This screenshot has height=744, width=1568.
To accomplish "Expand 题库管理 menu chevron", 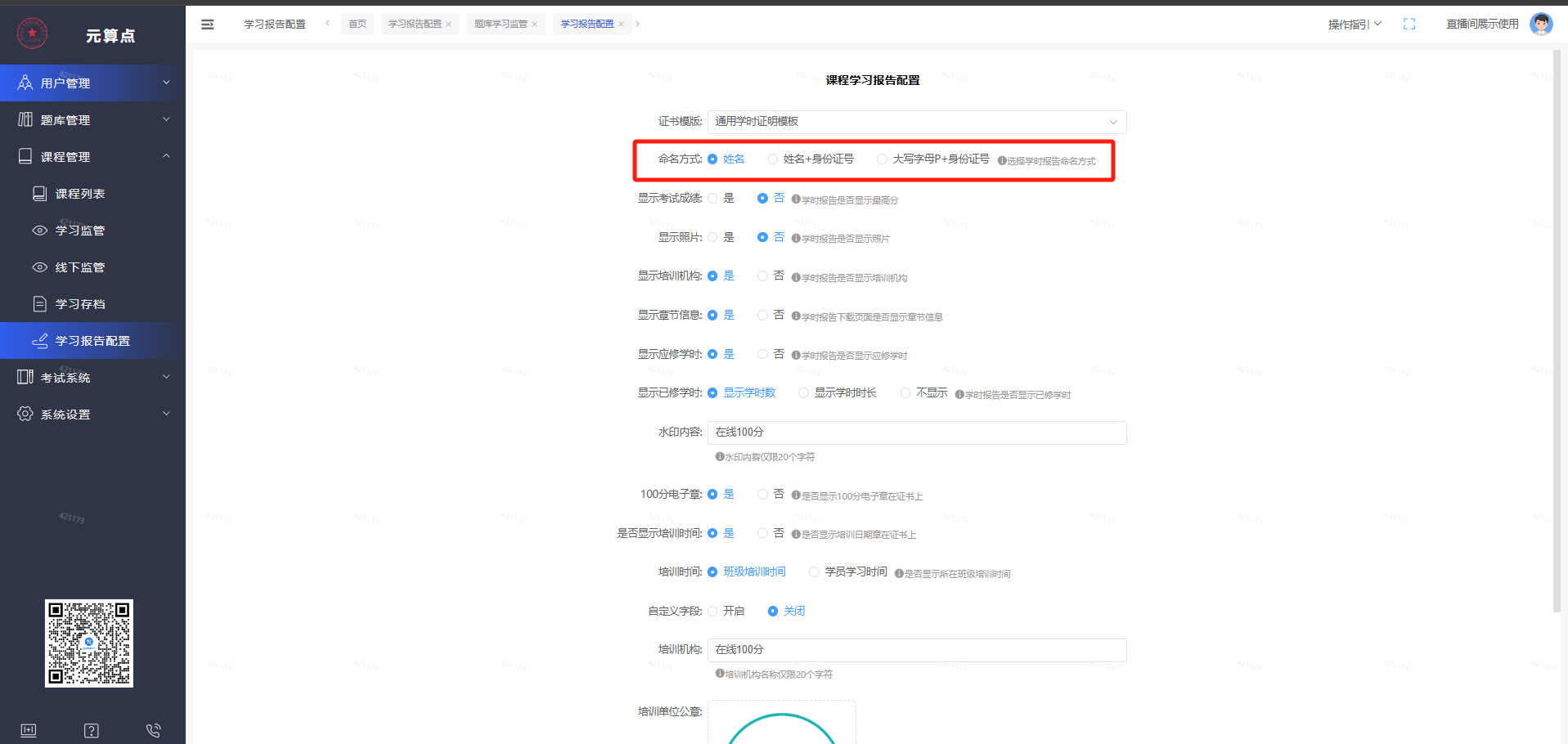I will [166, 119].
